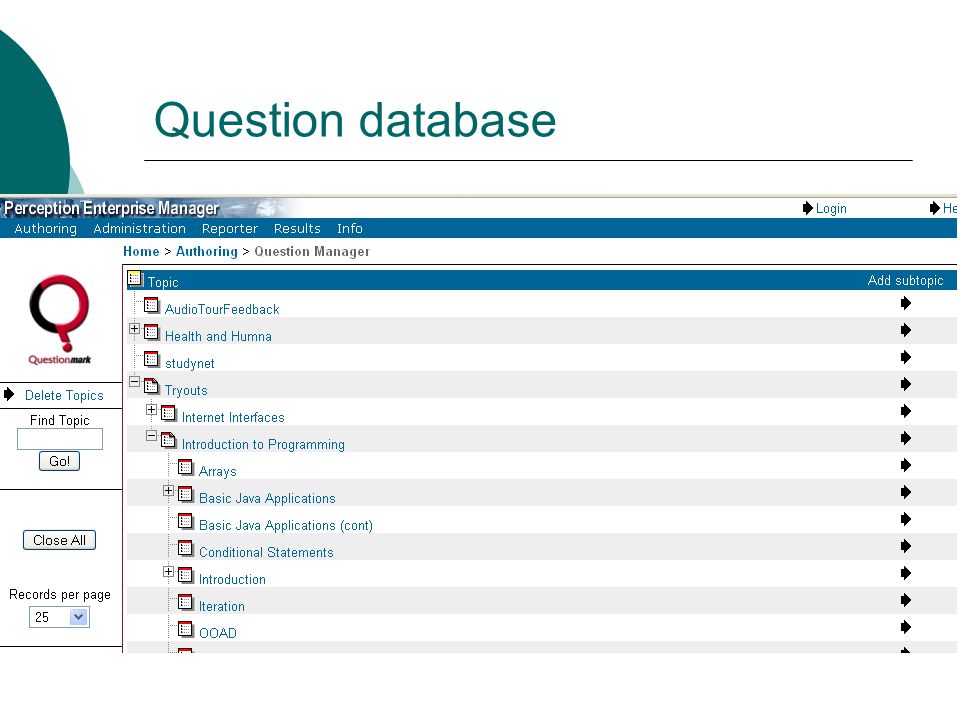Open the Iteration topic link
The image size is (960, 720).
click(x=222, y=606)
